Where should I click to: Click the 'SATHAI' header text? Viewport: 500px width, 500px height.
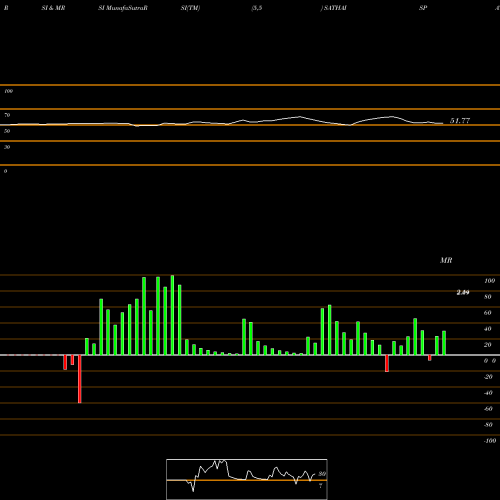point(334,8)
